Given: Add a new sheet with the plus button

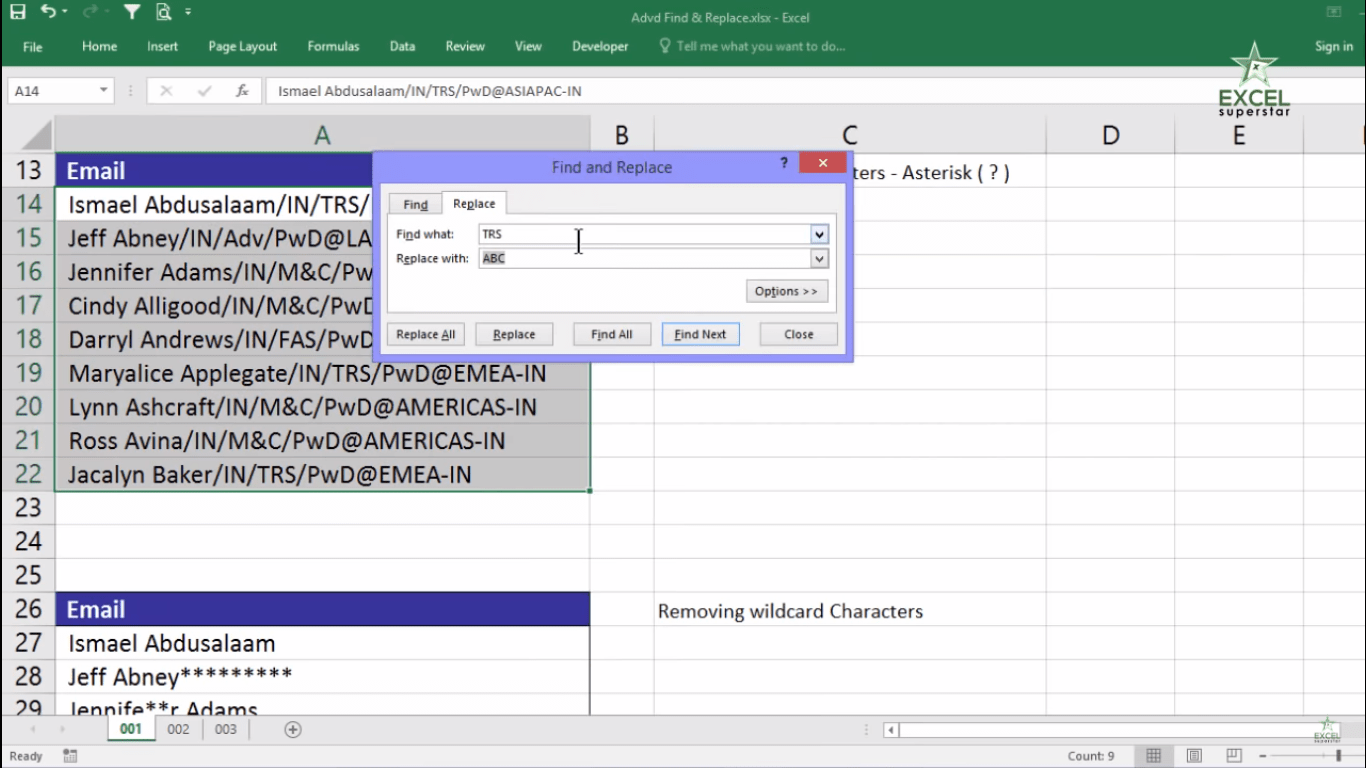Looking at the screenshot, I should [291, 729].
